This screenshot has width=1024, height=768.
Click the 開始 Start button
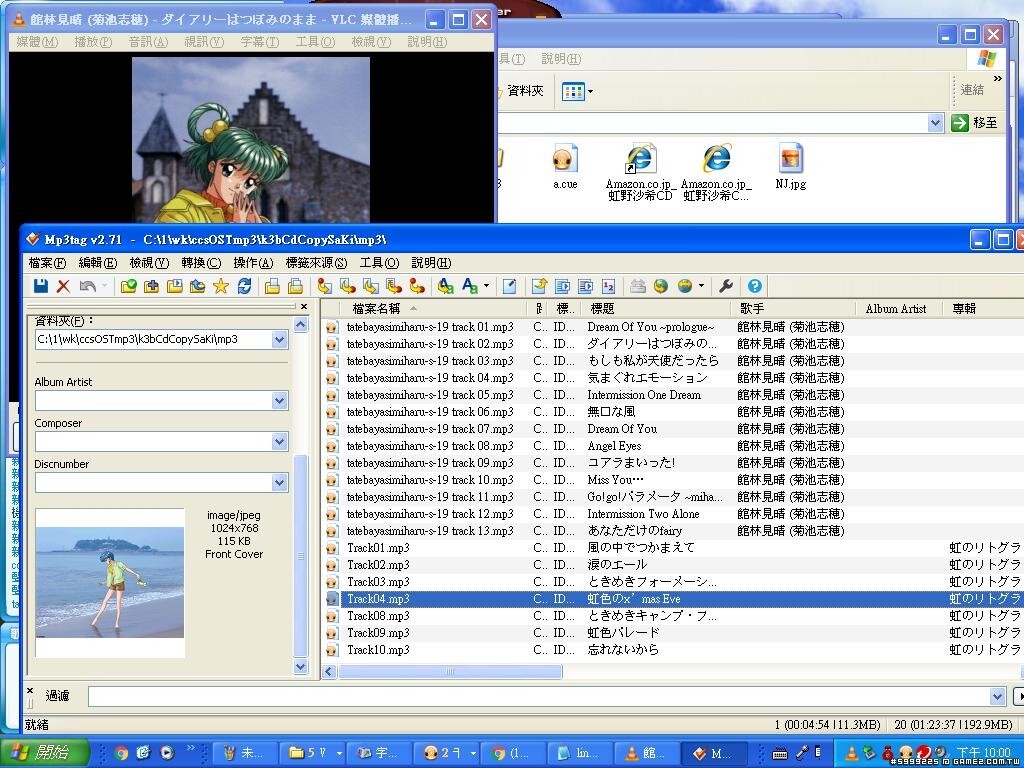coord(45,752)
